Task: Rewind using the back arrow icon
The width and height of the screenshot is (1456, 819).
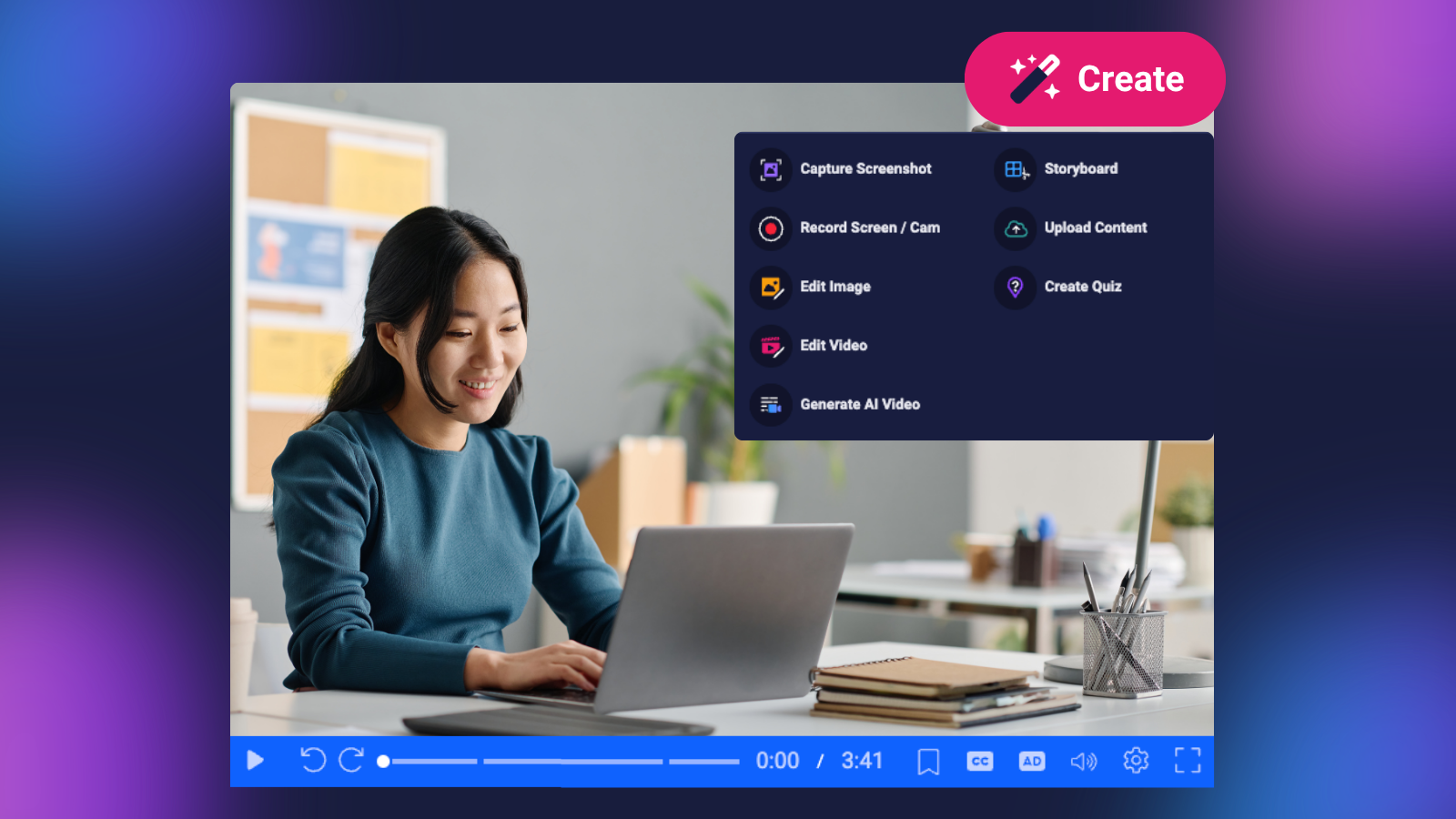Action: point(313,760)
